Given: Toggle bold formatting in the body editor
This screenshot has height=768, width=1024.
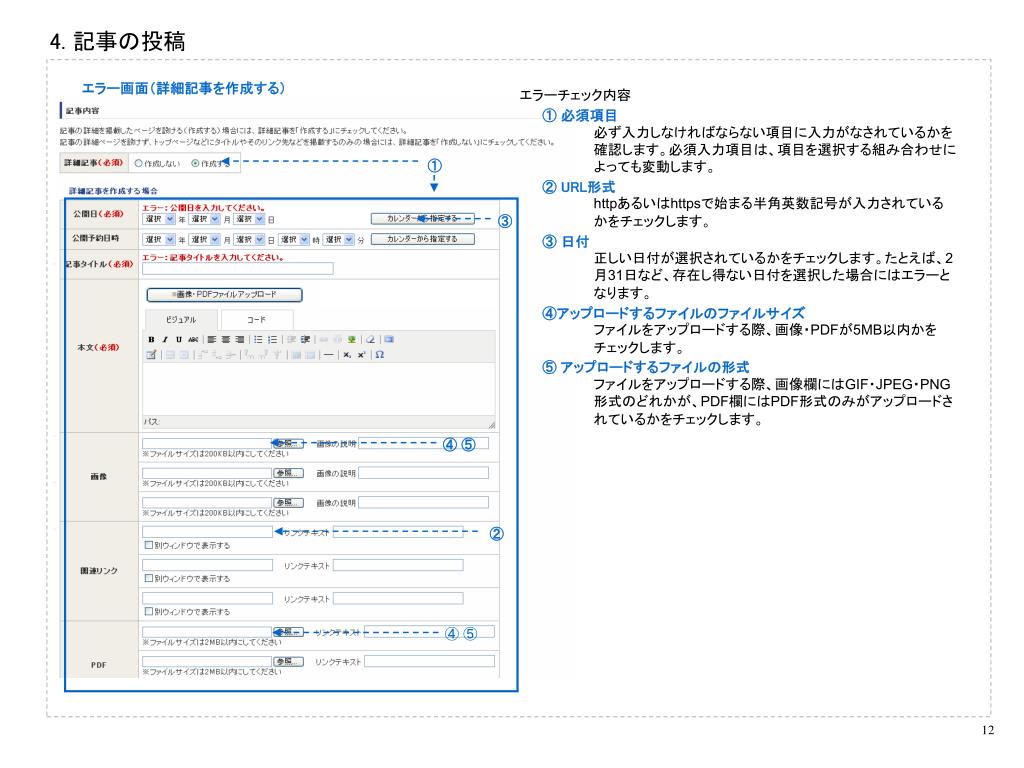Looking at the screenshot, I should point(152,340).
